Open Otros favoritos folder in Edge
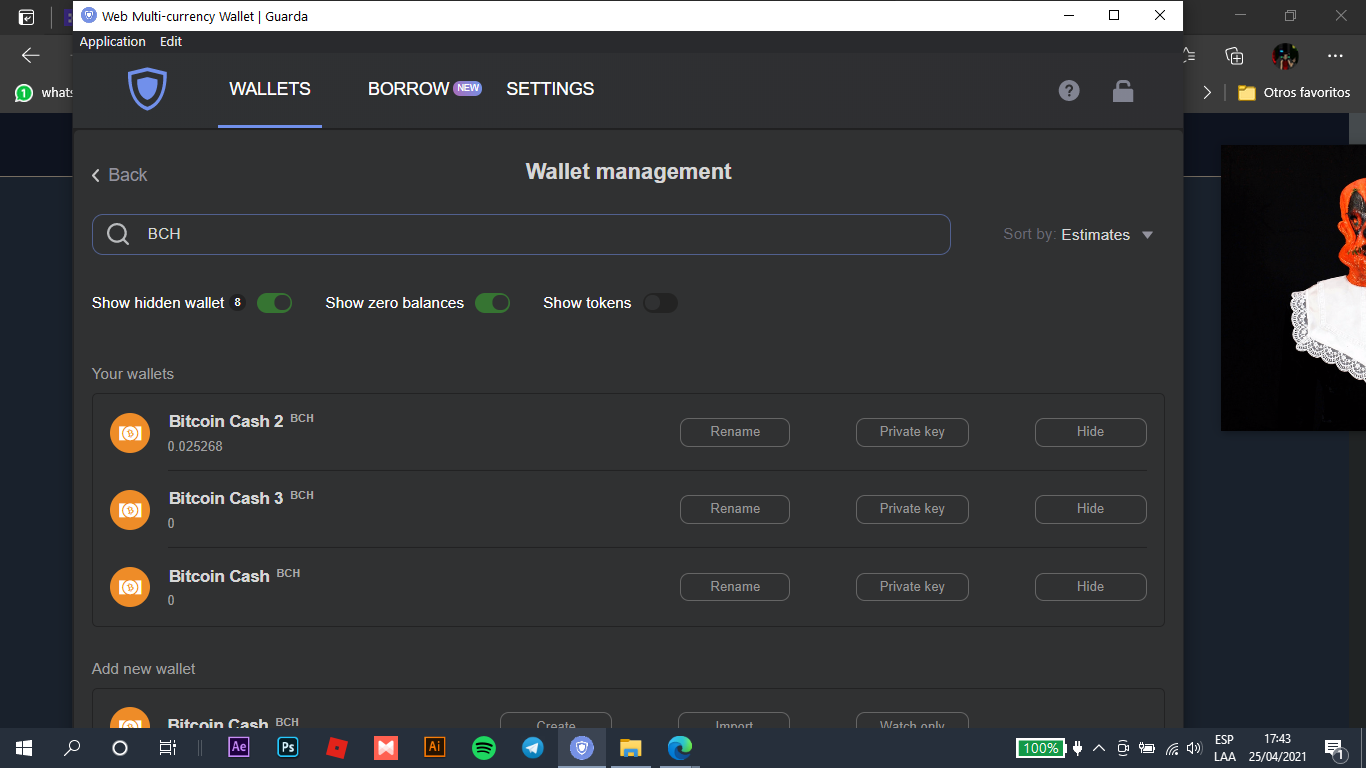This screenshot has width=1366, height=768. [x=1294, y=92]
